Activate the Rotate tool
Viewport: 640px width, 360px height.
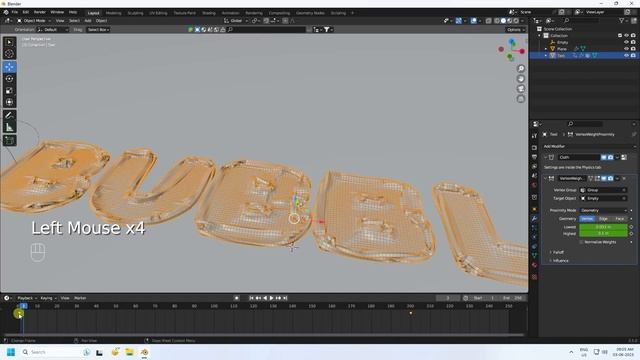tap(9, 79)
